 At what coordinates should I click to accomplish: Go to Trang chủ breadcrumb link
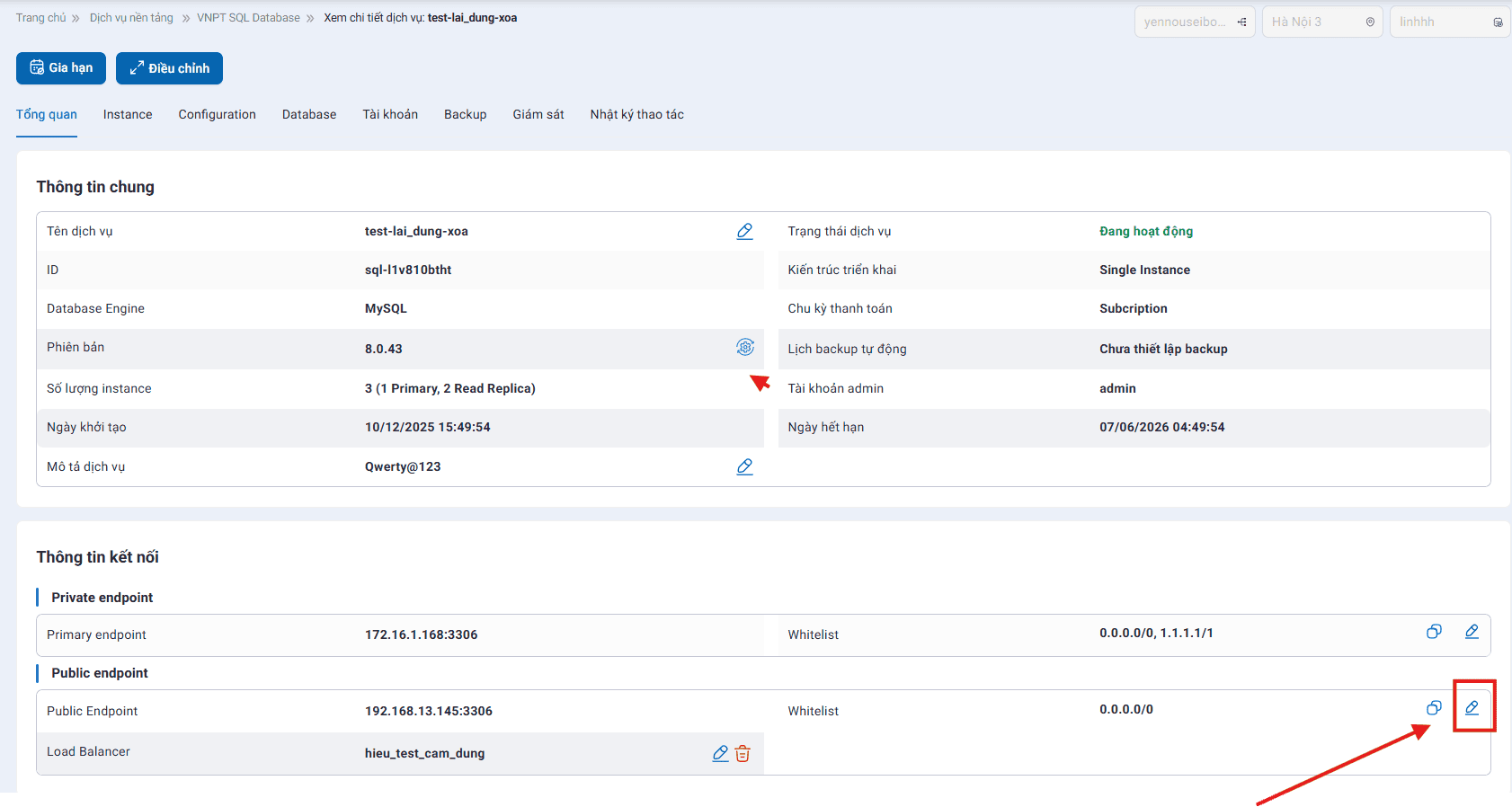click(40, 18)
